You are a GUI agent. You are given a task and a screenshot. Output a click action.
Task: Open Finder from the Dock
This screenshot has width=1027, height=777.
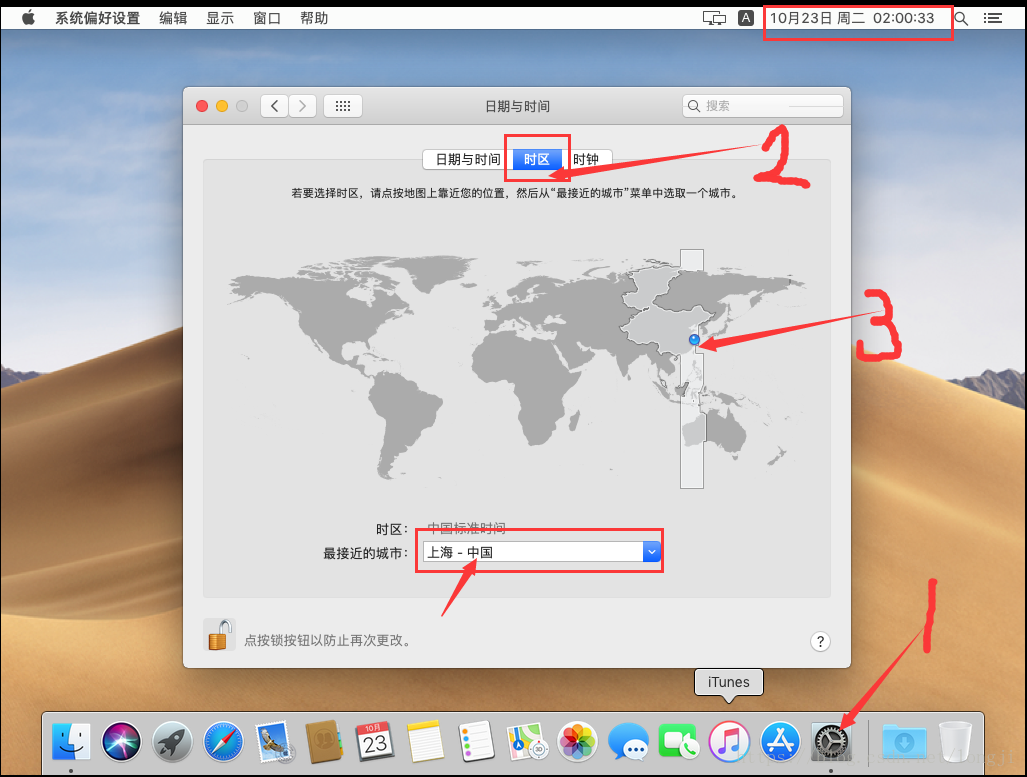click(71, 742)
